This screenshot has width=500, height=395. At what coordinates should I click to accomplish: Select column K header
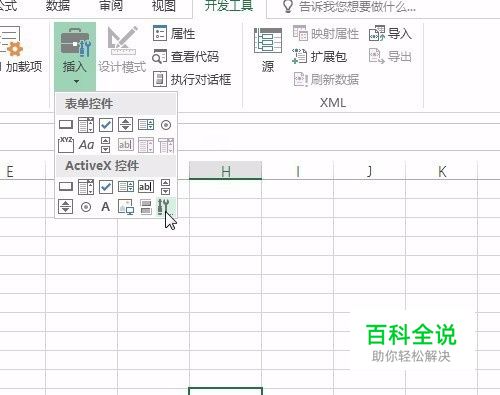[x=442, y=171]
